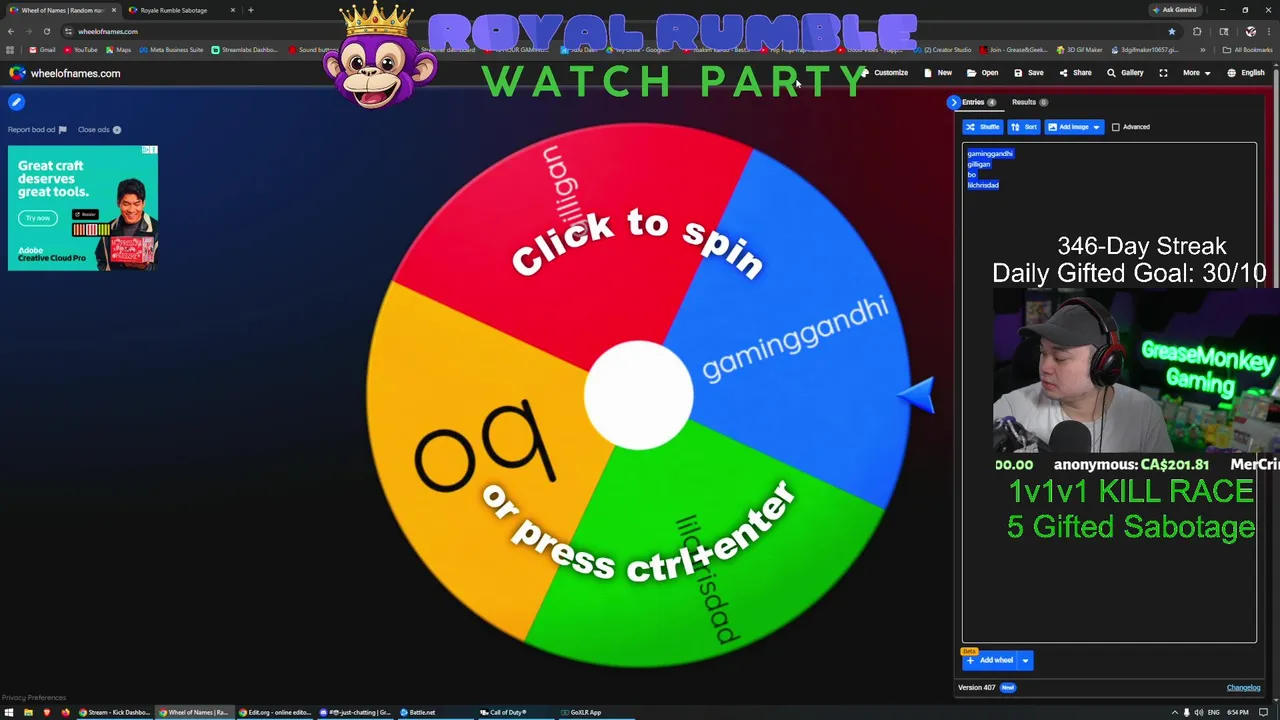Viewport: 1280px width, 720px height.
Task: Enter fullscreen mode with the fullscreen icon
Action: tap(1163, 73)
